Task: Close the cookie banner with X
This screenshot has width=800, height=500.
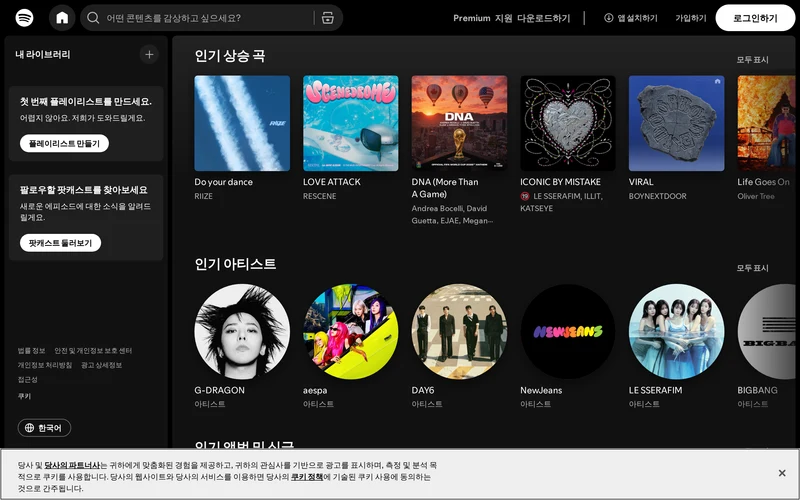Action: click(782, 473)
